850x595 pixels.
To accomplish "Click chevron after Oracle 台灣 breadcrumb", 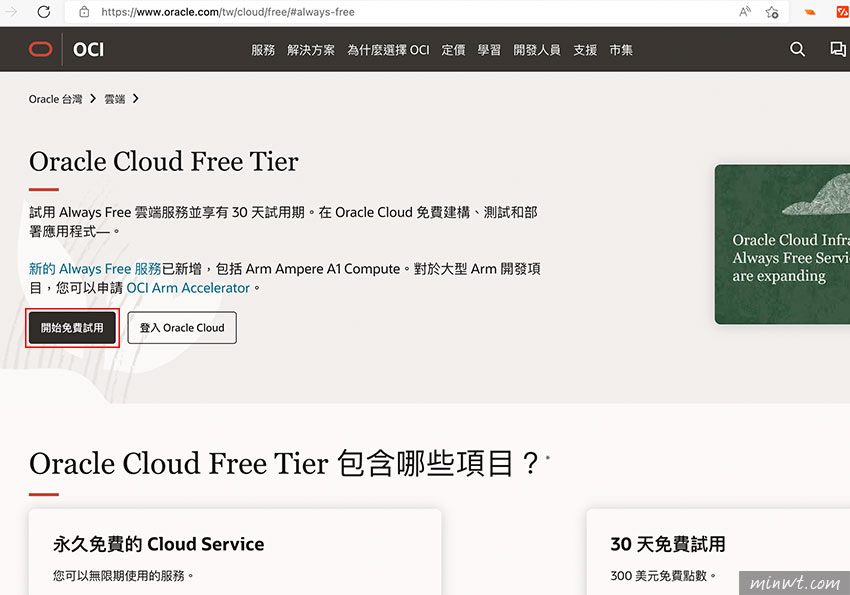I will pyautogui.click(x=93, y=99).
